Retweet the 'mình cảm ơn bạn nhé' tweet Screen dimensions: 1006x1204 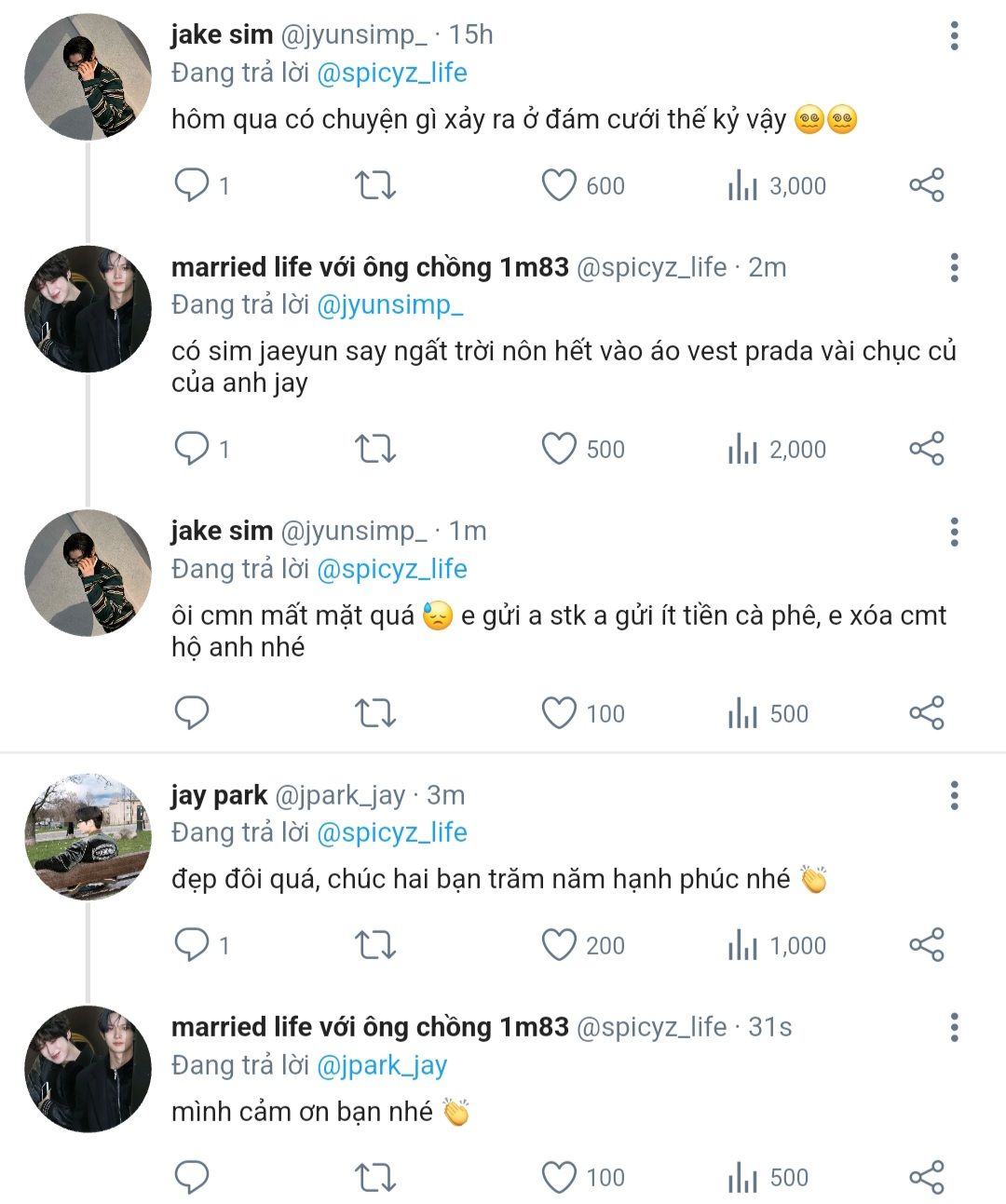(375, 1178)
